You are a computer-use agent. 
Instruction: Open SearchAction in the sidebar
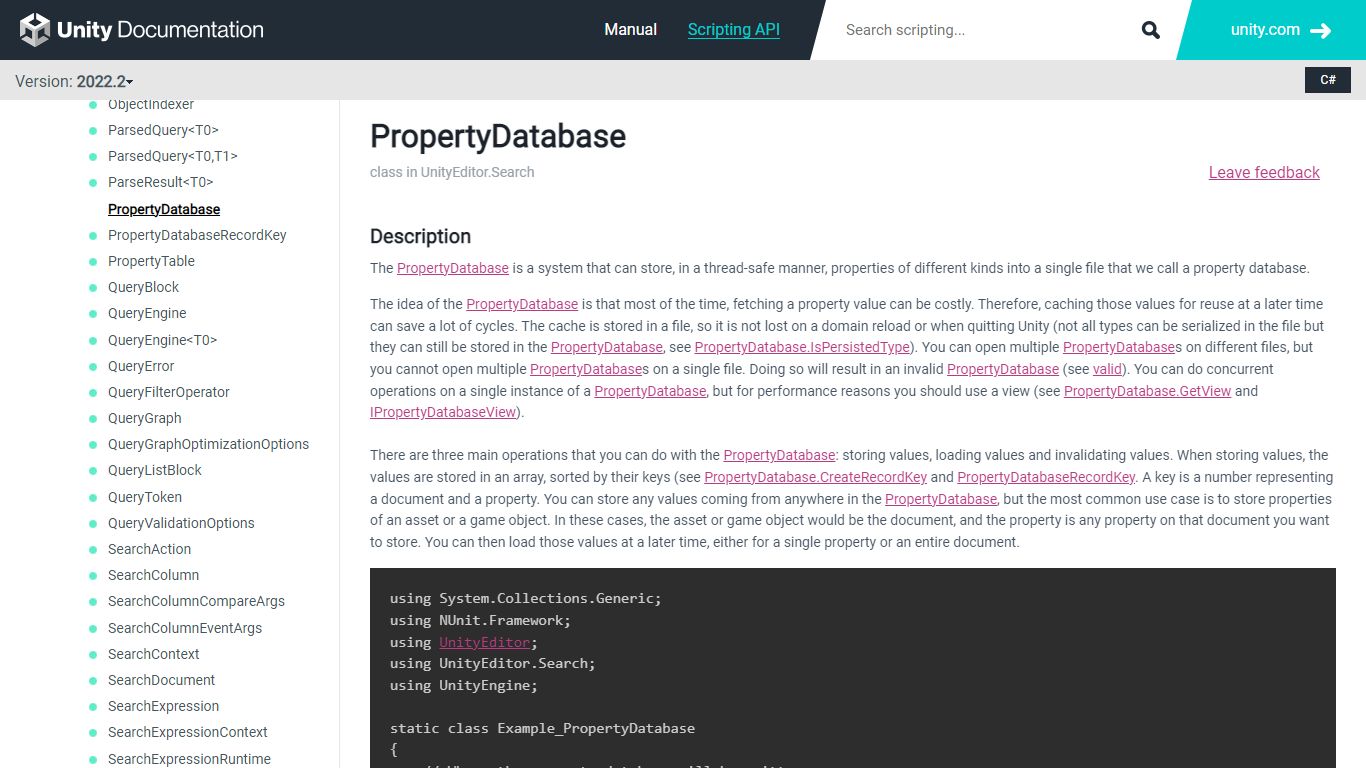click(149, 549)
